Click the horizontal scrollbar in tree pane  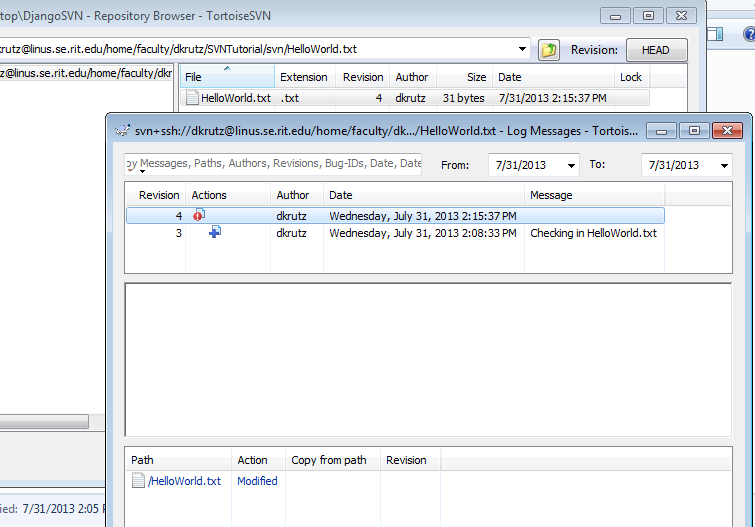point(44,422)
